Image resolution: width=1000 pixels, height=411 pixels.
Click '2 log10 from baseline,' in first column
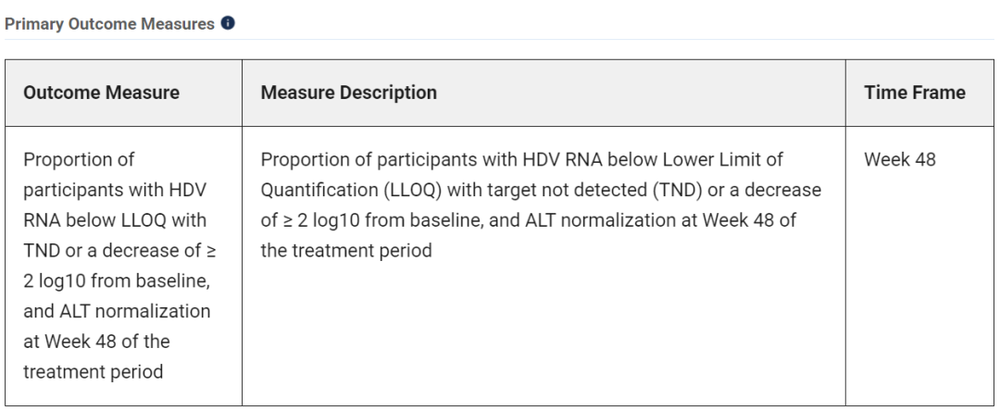[x=116, y=280]
